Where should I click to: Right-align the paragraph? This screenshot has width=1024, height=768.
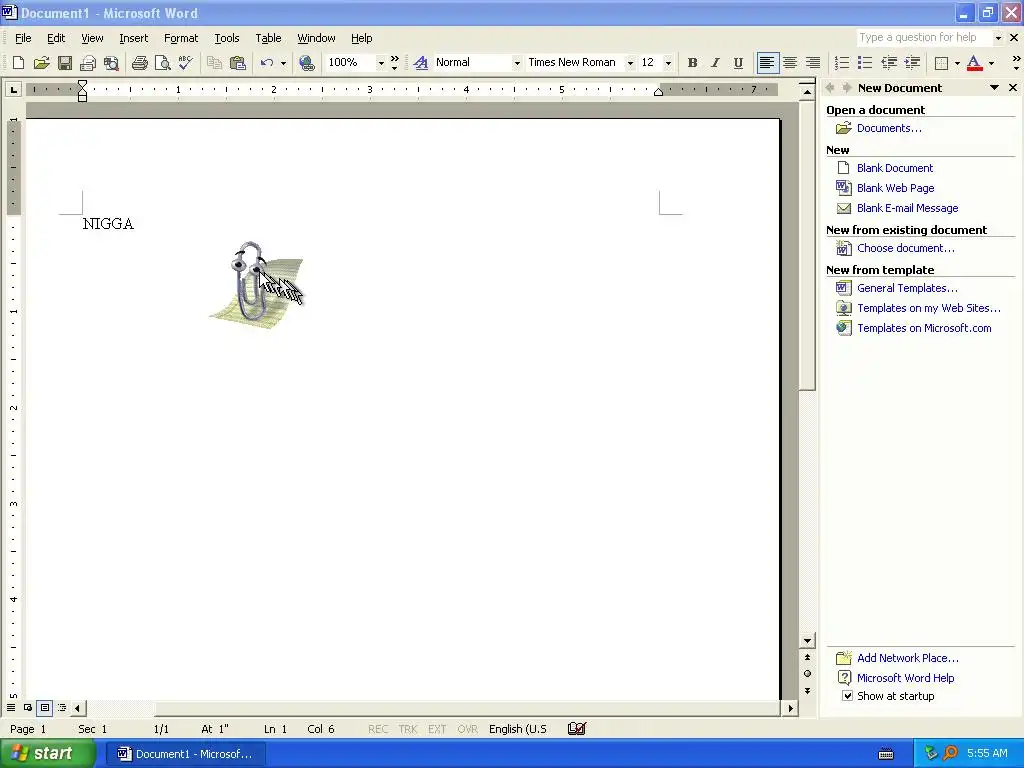click(x=813, y=63)
